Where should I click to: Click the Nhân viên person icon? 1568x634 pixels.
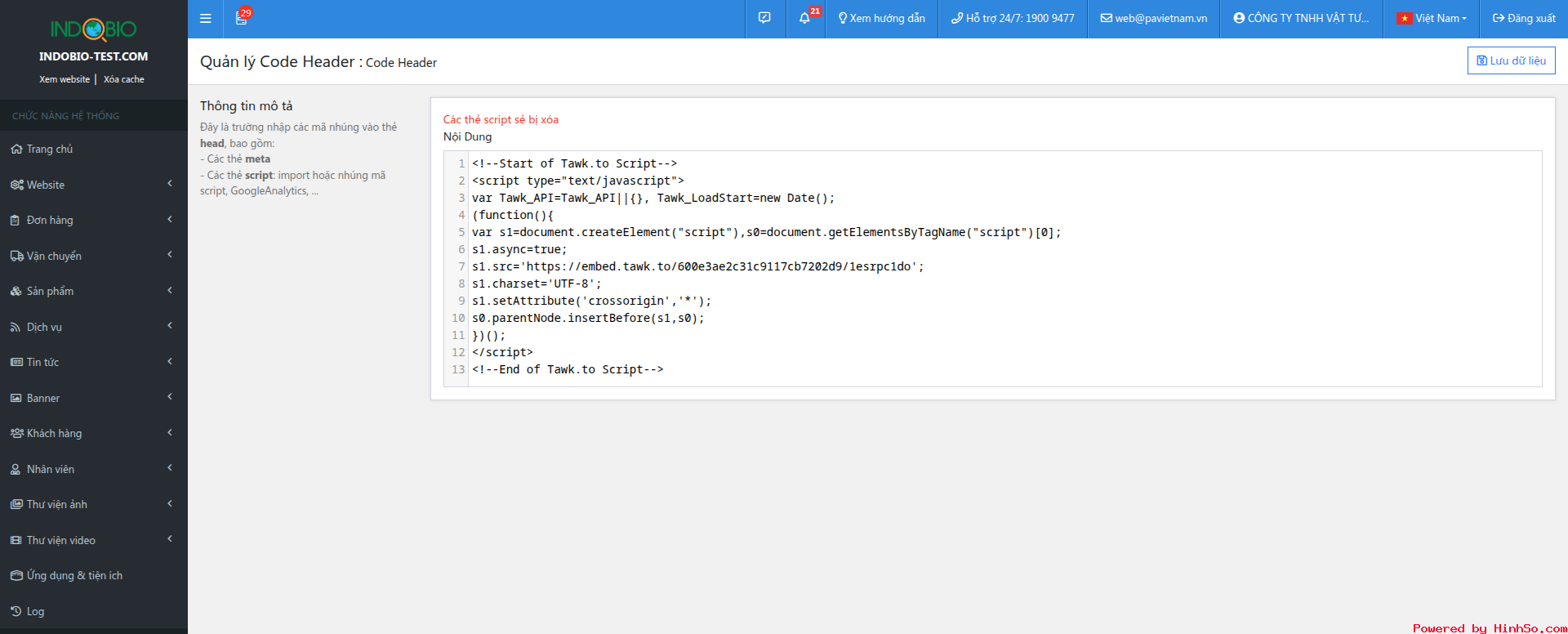click(16, 470)
